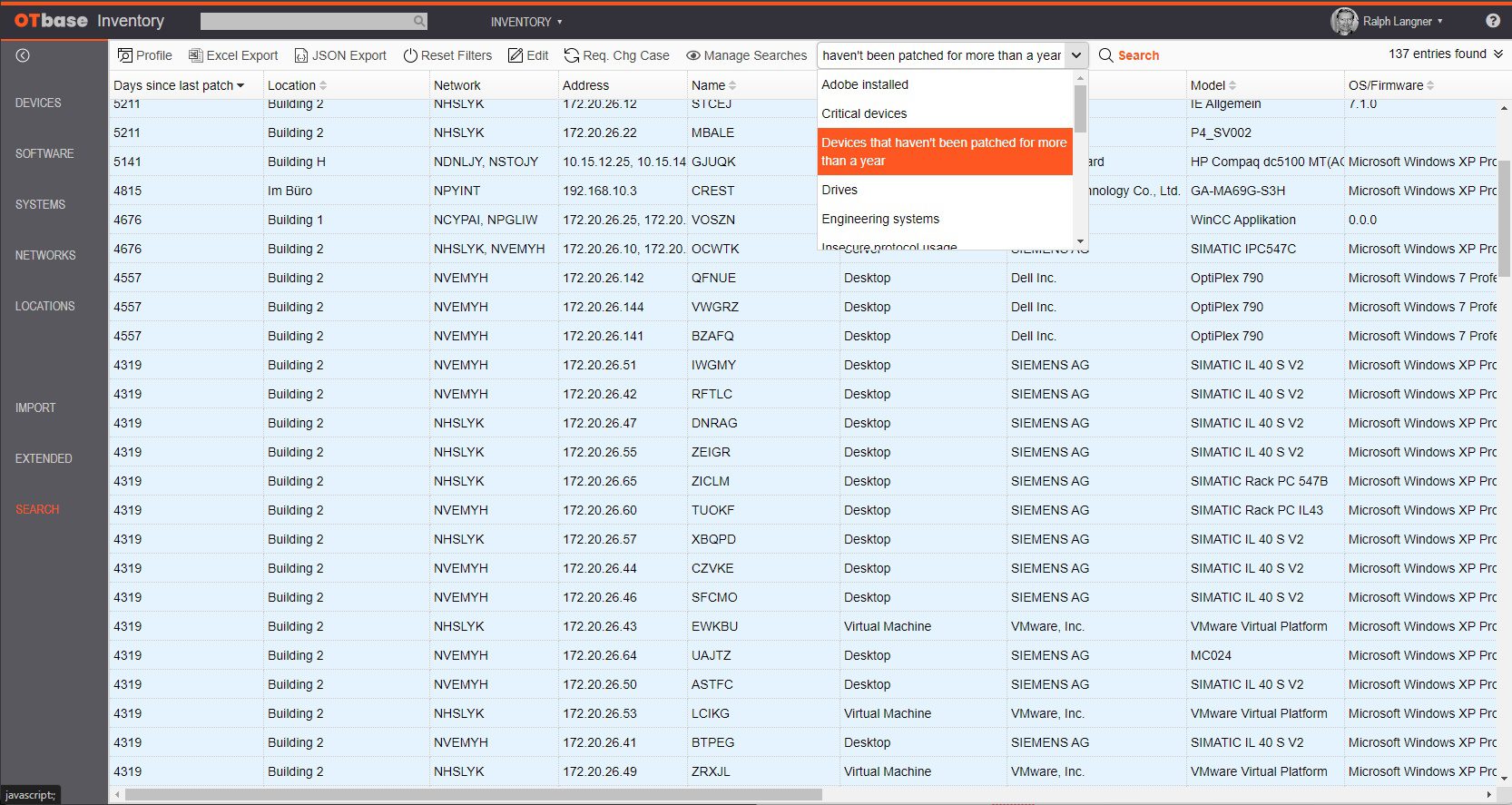
Task: Expand the entries found chevron
Action: [x=1498, y=54]
